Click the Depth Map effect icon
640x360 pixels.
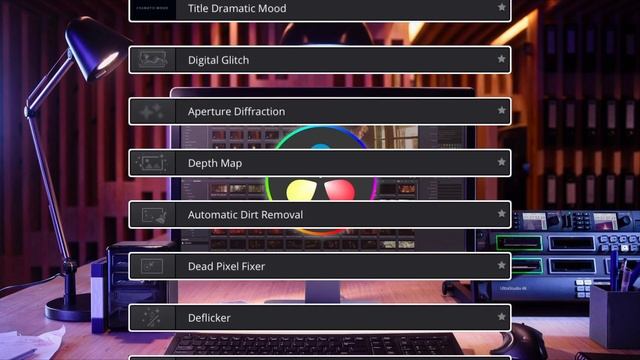pyautogui.click(x=151, y=163)
